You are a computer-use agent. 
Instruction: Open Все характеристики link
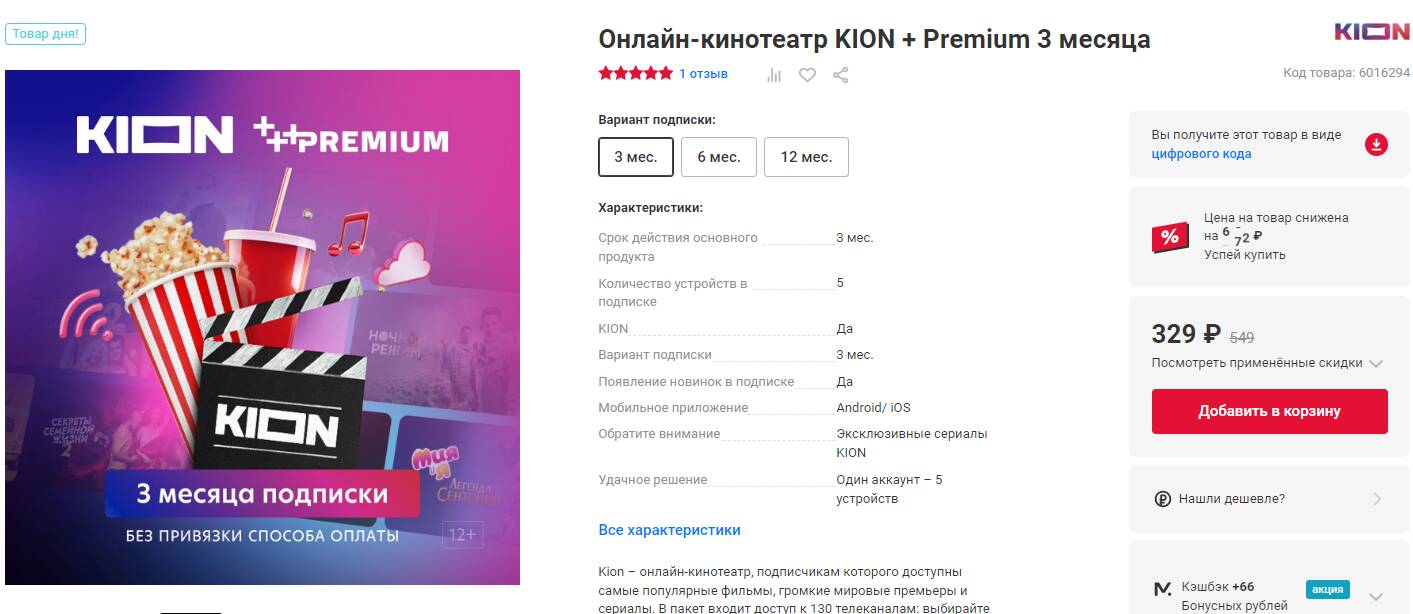669,530
